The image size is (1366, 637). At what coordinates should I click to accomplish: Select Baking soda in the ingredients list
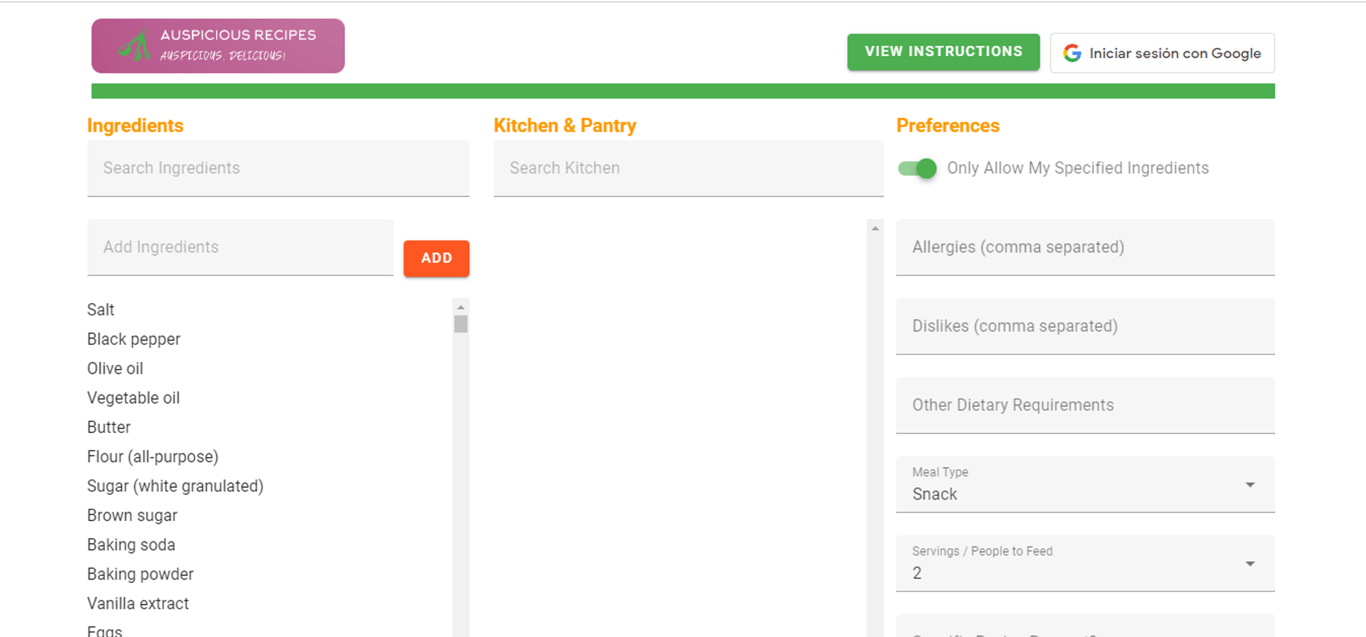131,545
